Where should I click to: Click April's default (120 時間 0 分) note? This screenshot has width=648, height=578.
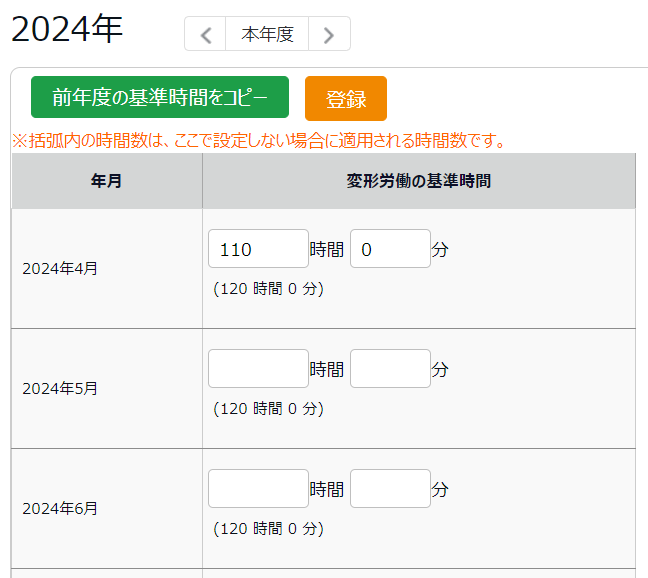click(x=268, y=289)
